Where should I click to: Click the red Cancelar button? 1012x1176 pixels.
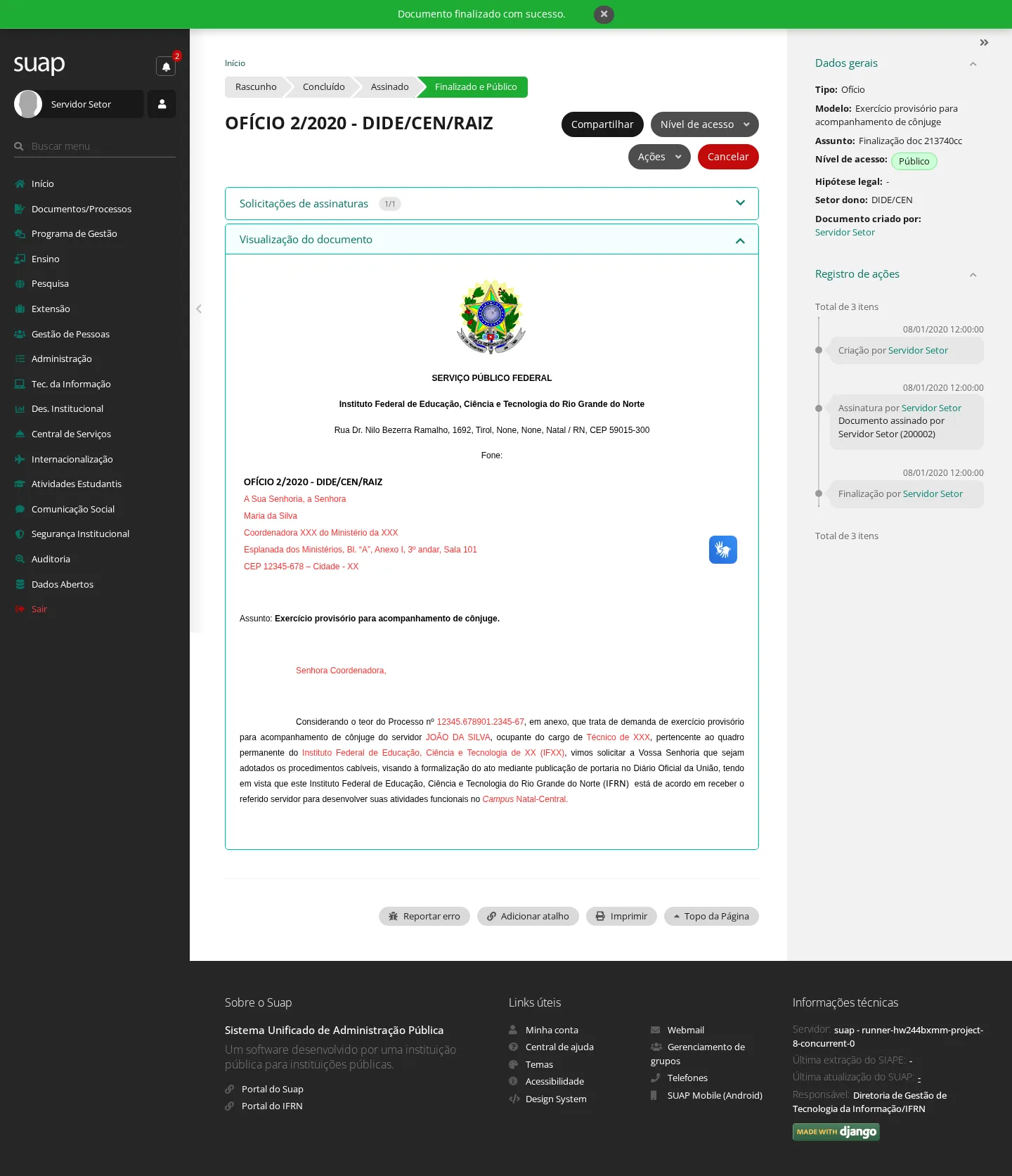tap(728, 157)
